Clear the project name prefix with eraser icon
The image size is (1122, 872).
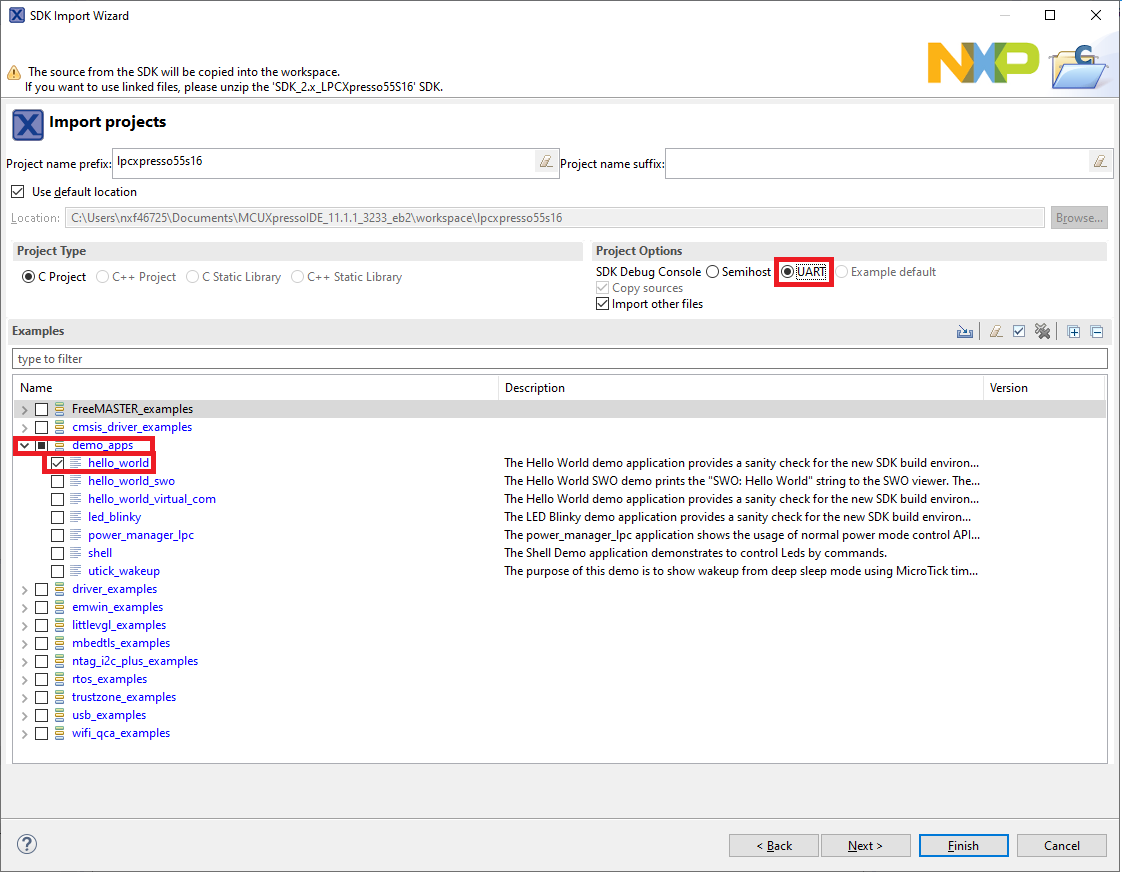coord(546,161)
